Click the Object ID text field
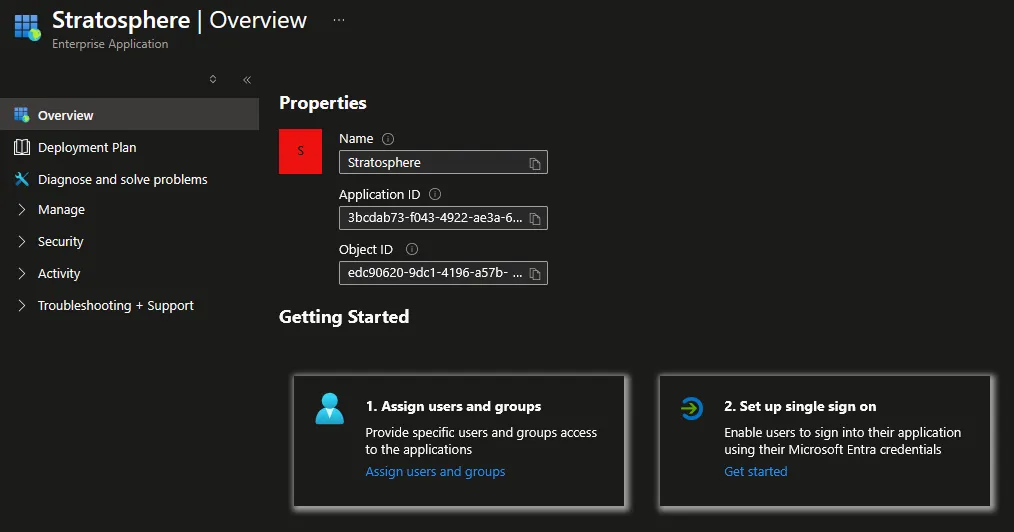 click(443, 273)
